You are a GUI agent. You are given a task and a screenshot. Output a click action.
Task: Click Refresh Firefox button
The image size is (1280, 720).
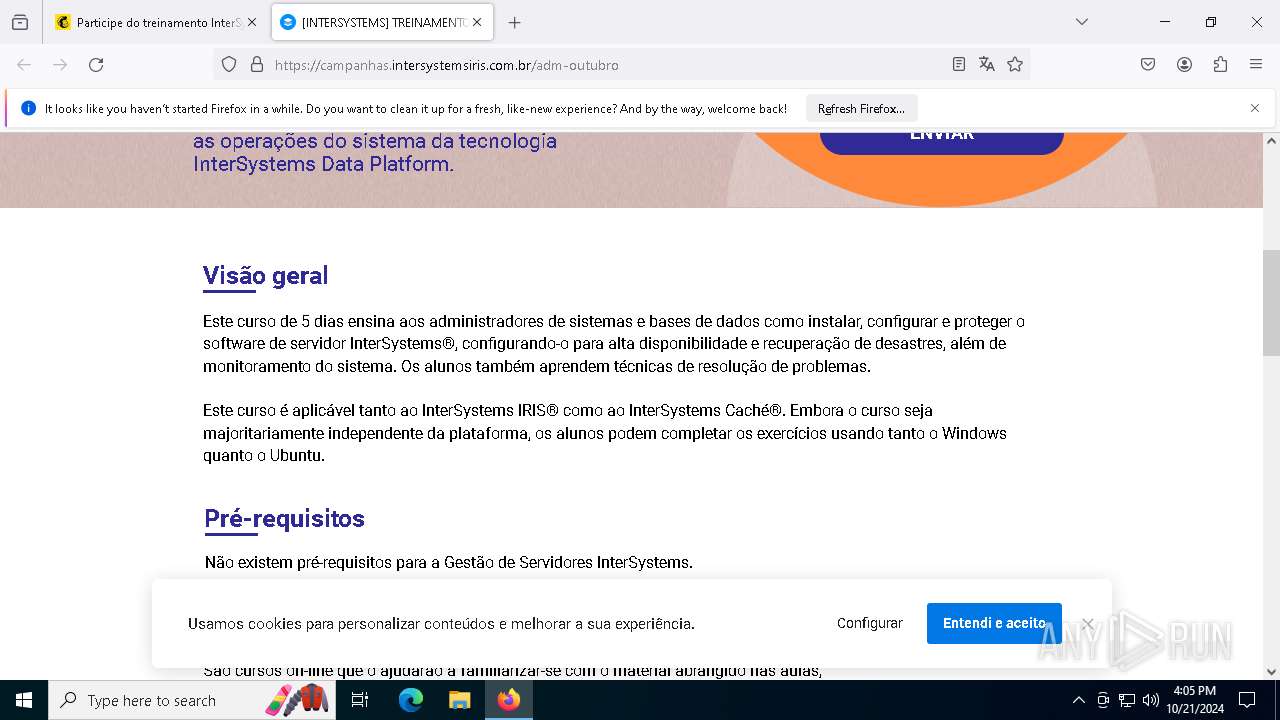861,108
